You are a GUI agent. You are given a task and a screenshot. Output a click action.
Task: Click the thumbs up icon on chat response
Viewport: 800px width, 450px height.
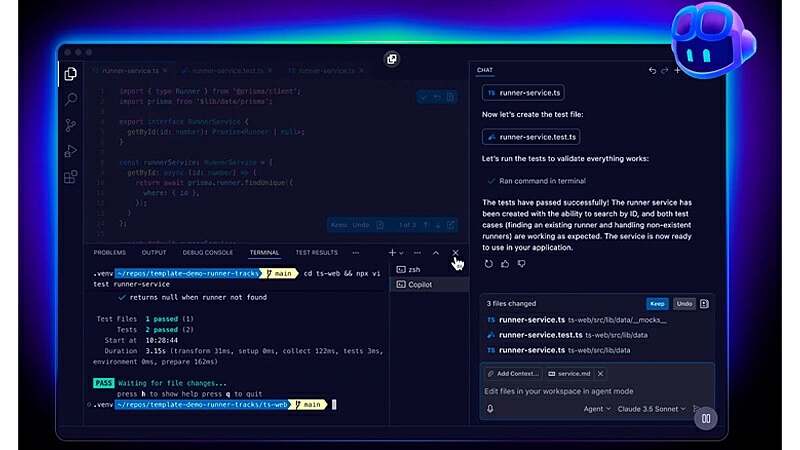pyautogui.click(x=505, y=264)
